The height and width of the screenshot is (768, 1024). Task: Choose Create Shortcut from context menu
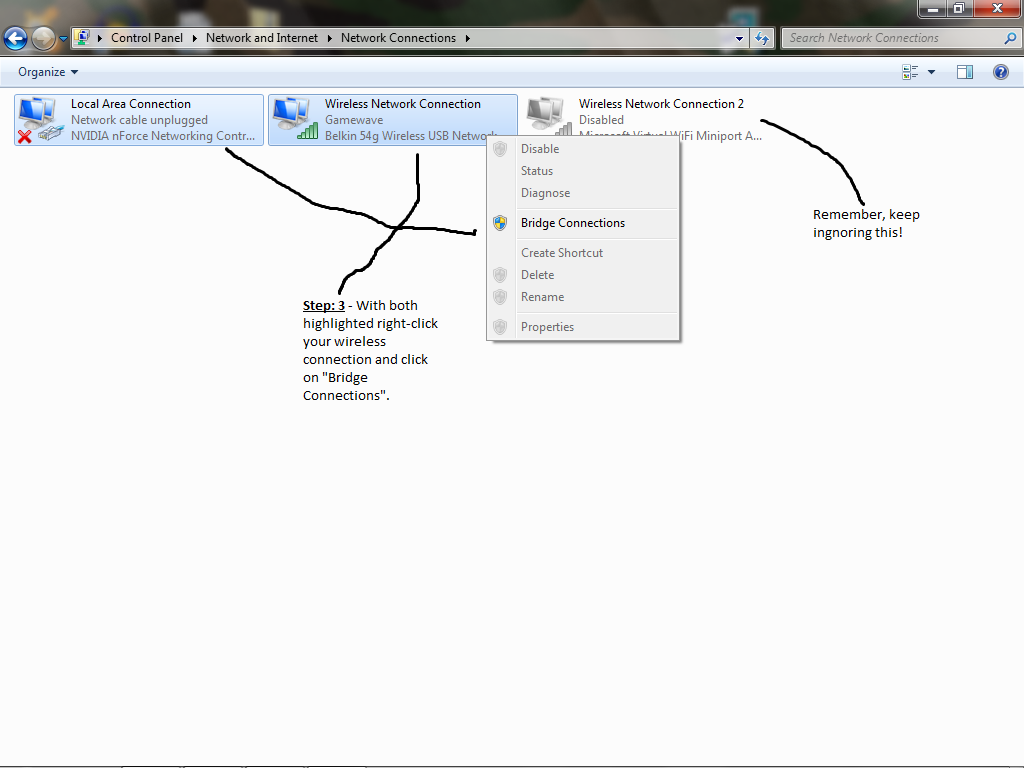click(583, 253)
